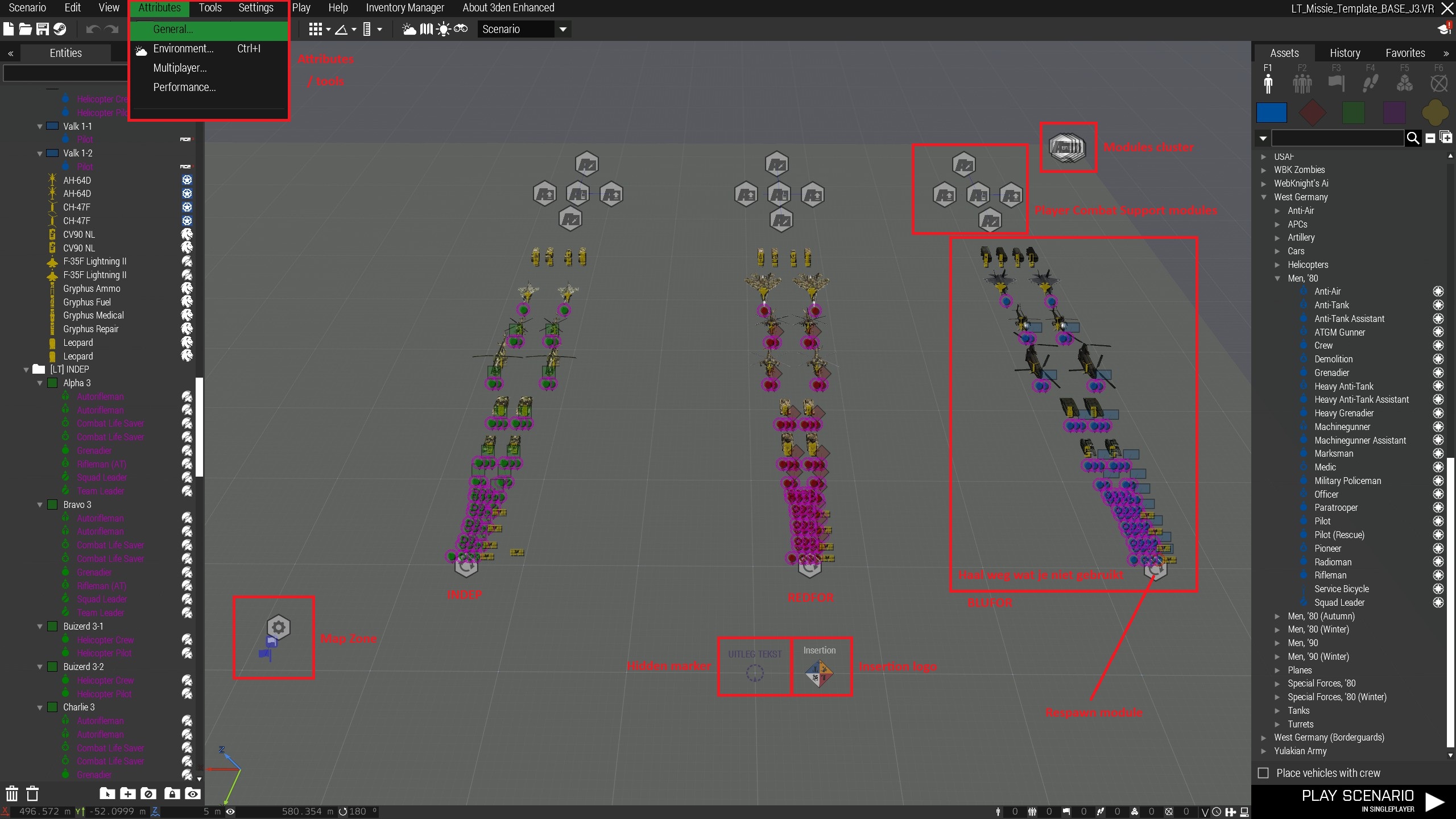This screenshot has height=819, width=1456.
Task: Click the redo arrow icon
Action: [112, 29]
